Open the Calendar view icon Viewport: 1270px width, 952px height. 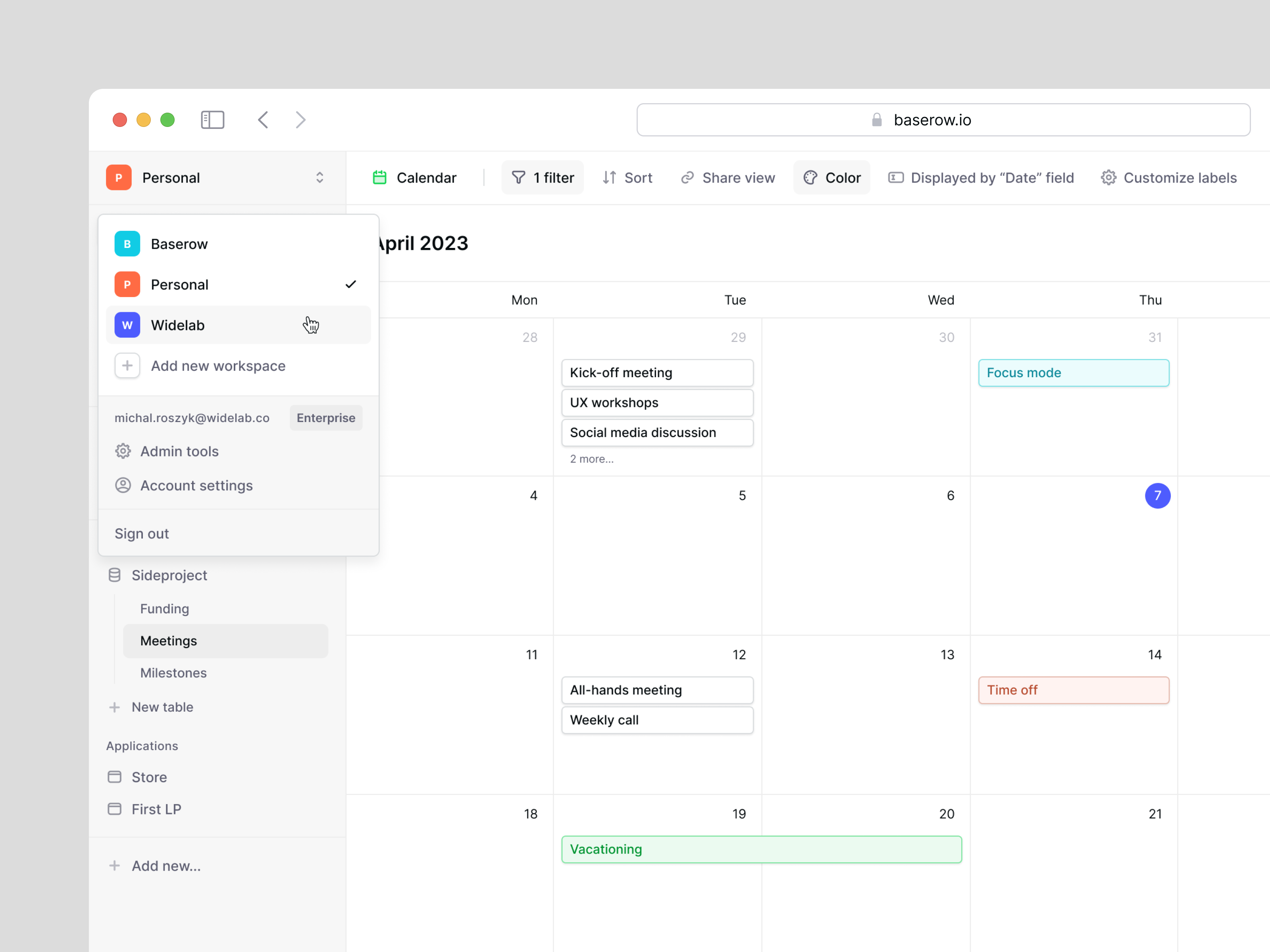pos(379,177)
